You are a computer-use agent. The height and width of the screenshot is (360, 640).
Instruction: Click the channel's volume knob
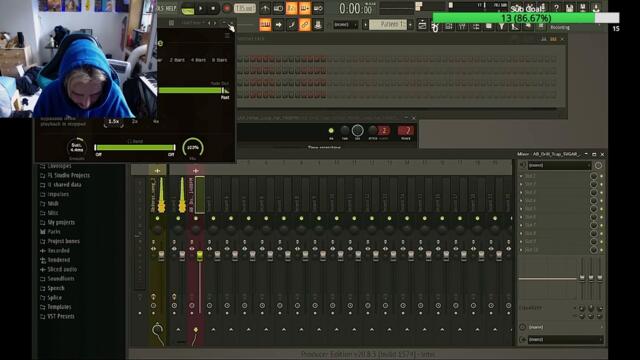click(358, 130)
